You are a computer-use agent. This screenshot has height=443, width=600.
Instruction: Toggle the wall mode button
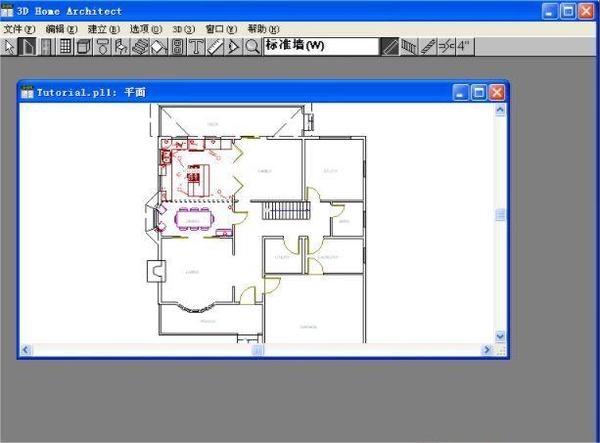28,46
